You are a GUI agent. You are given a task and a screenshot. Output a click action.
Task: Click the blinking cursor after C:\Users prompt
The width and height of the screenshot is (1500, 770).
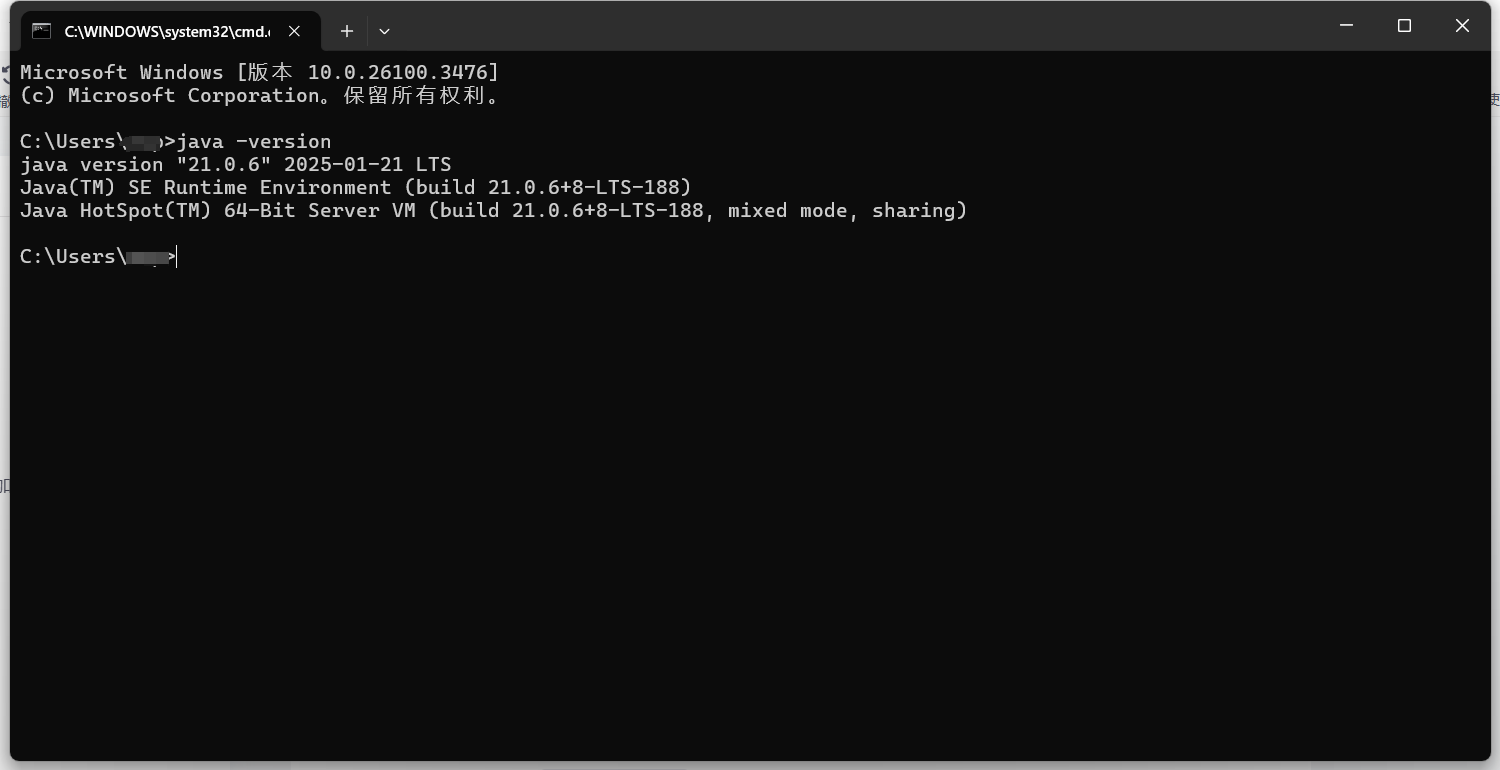[x=175, y=256]
